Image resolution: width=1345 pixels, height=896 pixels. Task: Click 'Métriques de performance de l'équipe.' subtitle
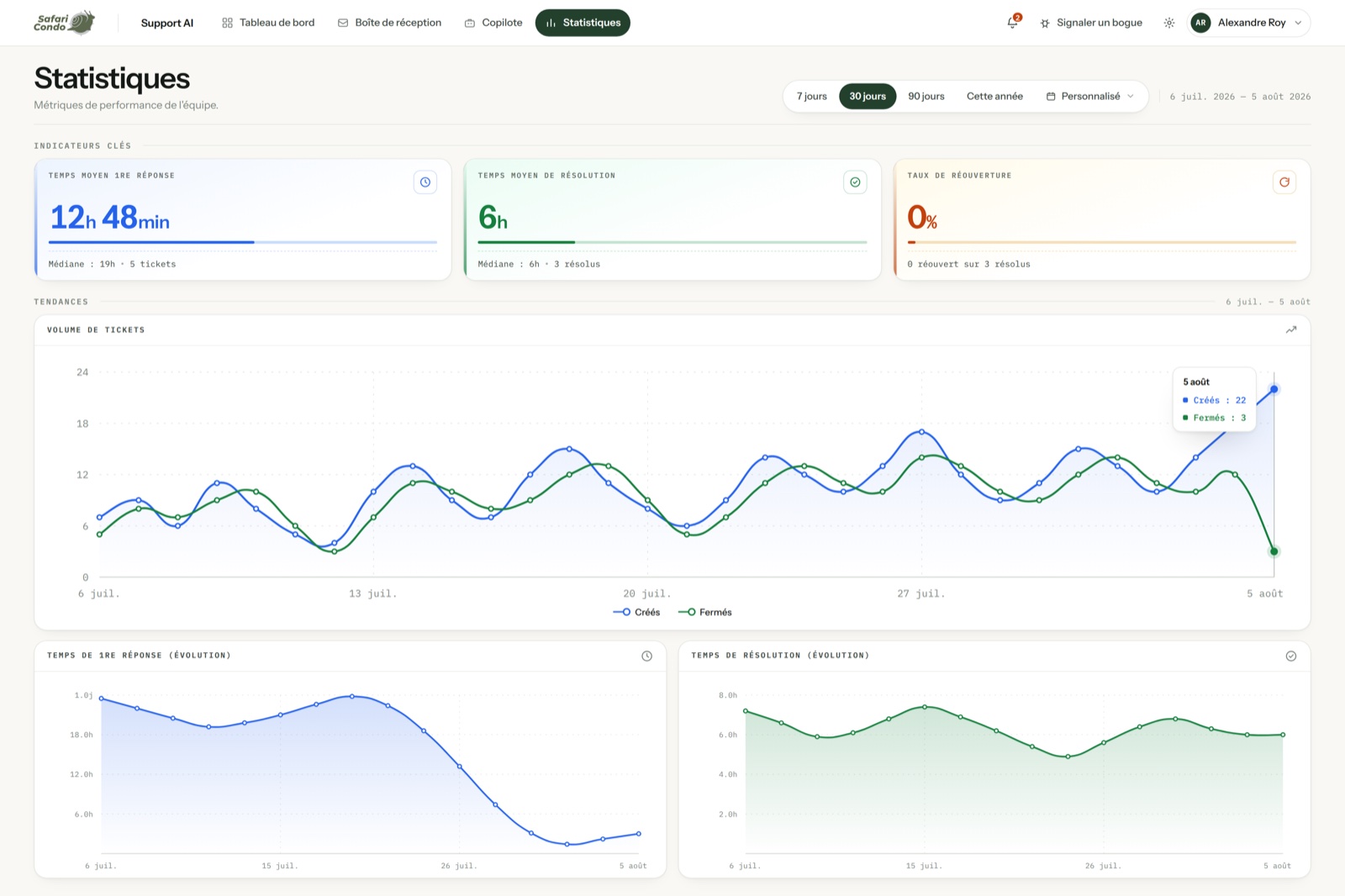point(126,105)
